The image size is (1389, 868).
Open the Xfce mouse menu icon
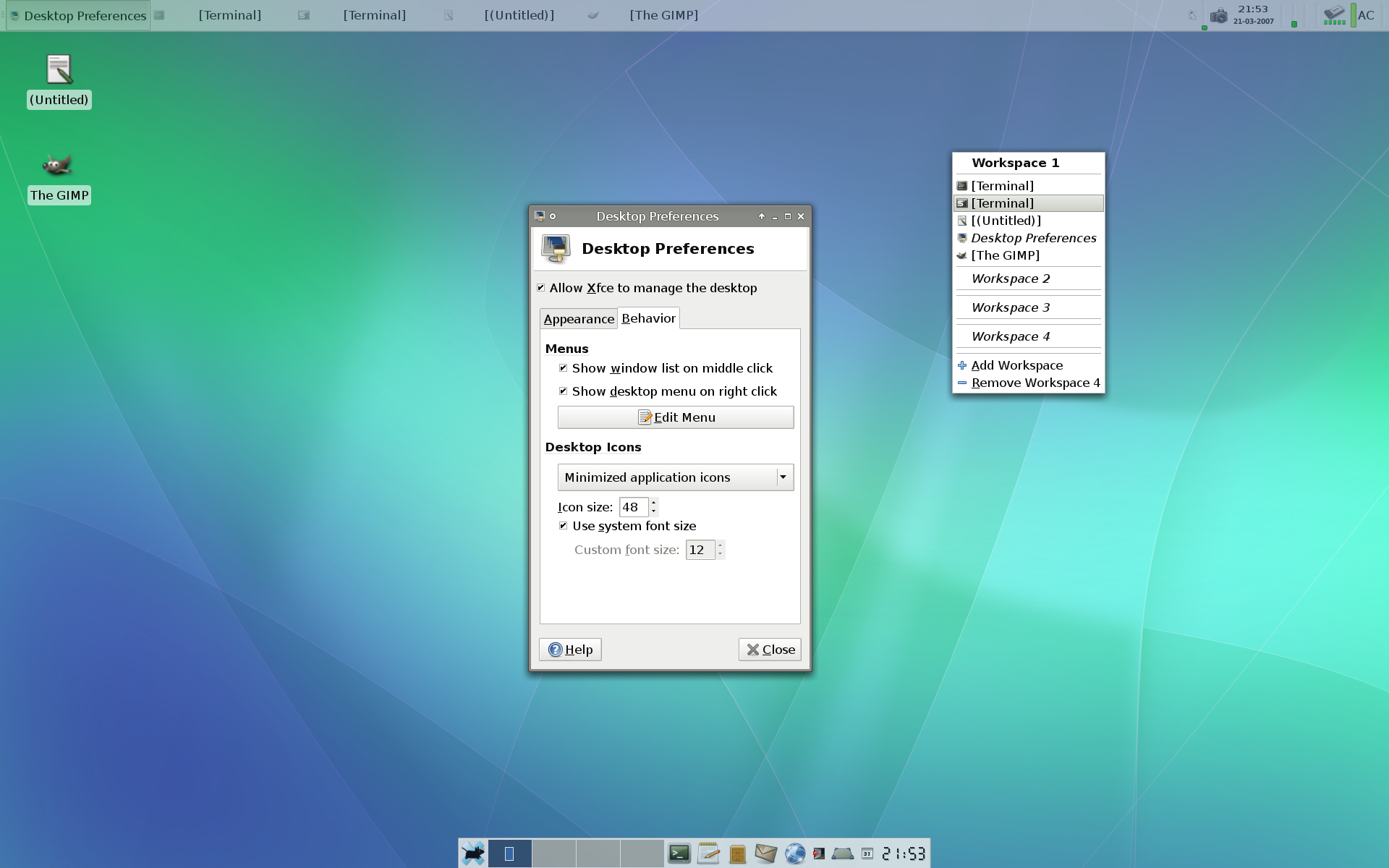tap(473, 854)
